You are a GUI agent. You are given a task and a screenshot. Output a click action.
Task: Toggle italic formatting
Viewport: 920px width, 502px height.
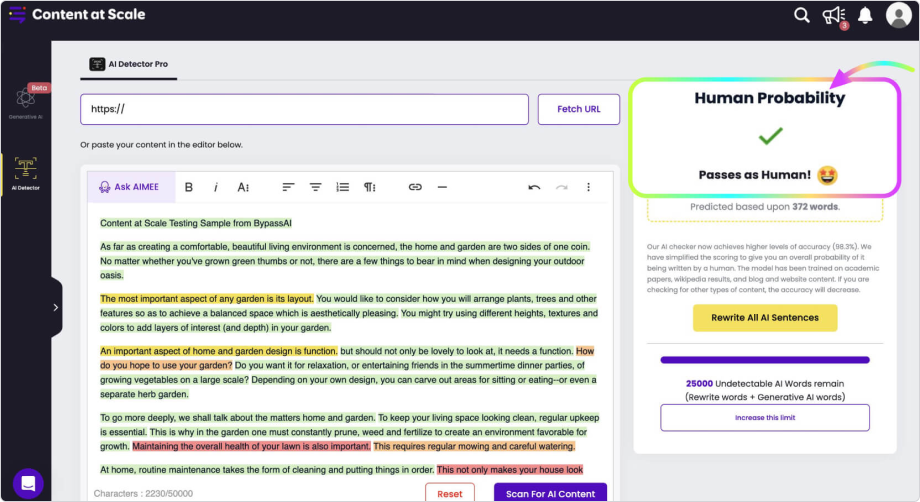216,187
